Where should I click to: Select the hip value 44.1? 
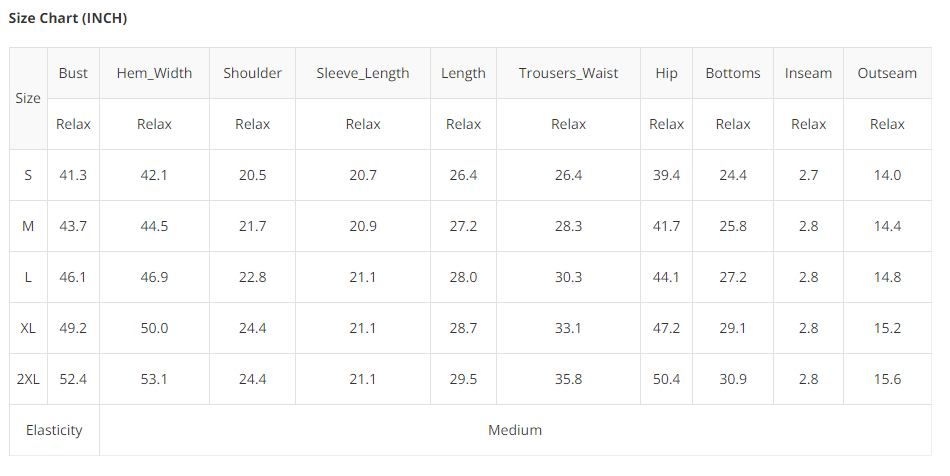click(666, 277)
